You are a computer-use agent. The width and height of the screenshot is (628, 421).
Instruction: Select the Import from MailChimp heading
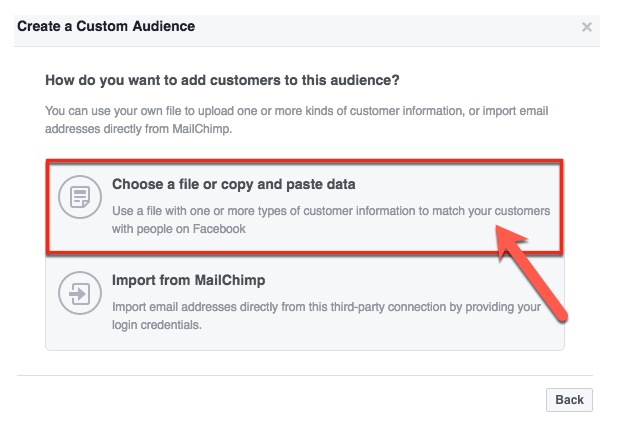pos(189,280)
